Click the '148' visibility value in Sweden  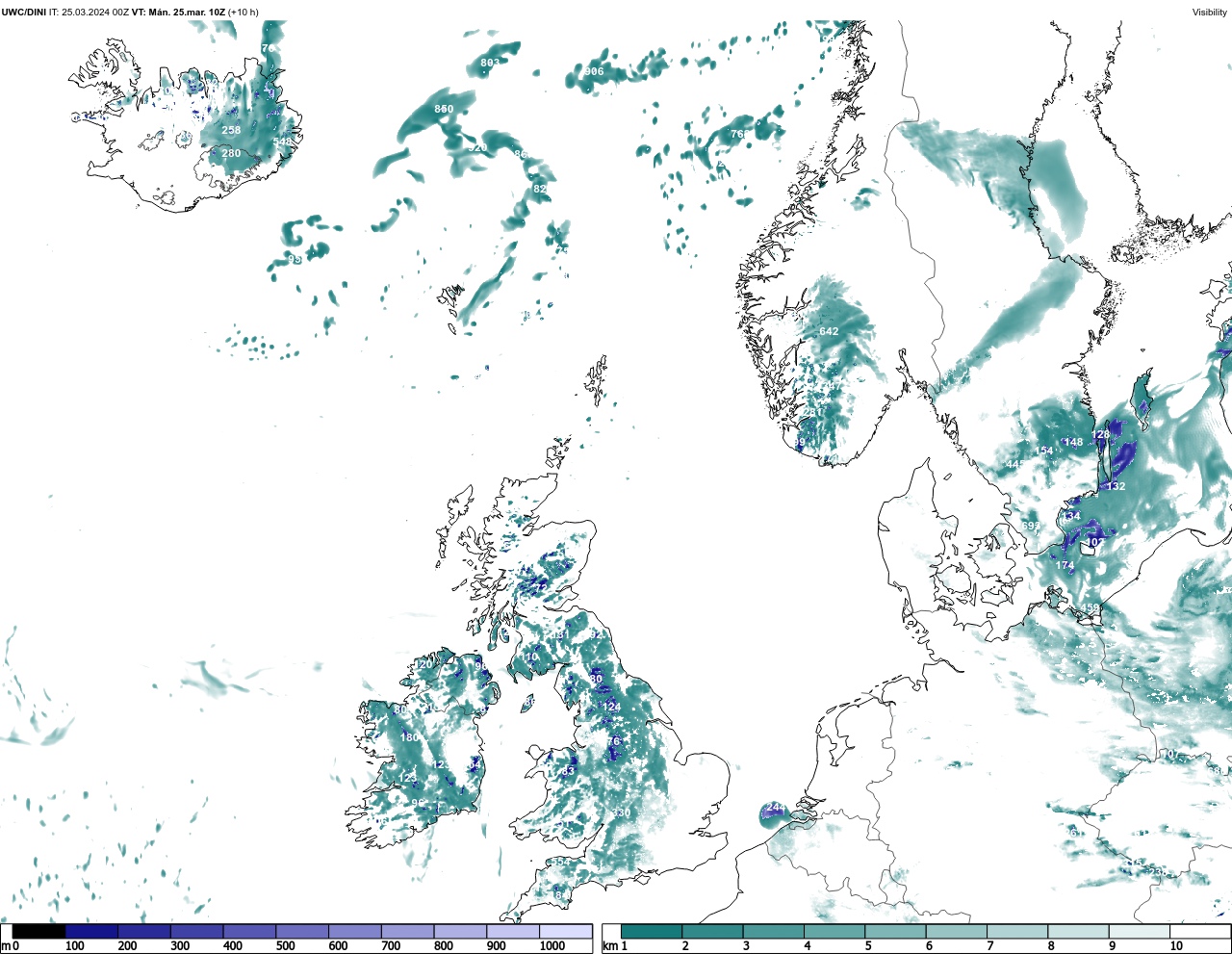pyautogui.click(x=1073, y=442)
